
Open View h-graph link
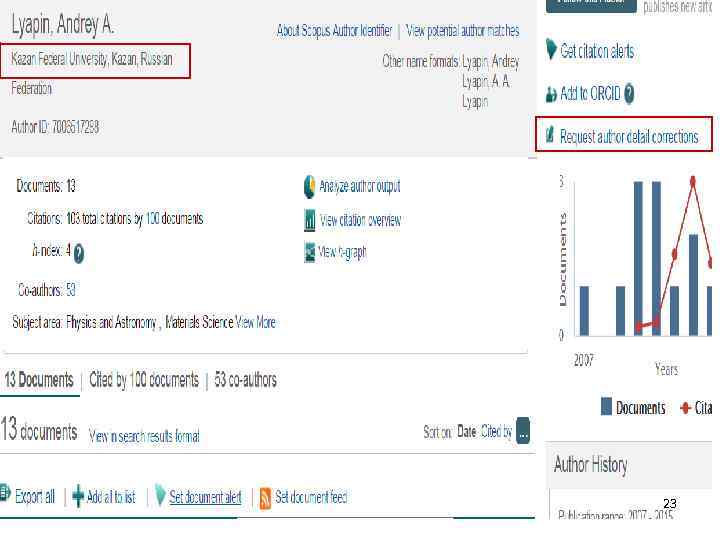[x=342, y=252]
